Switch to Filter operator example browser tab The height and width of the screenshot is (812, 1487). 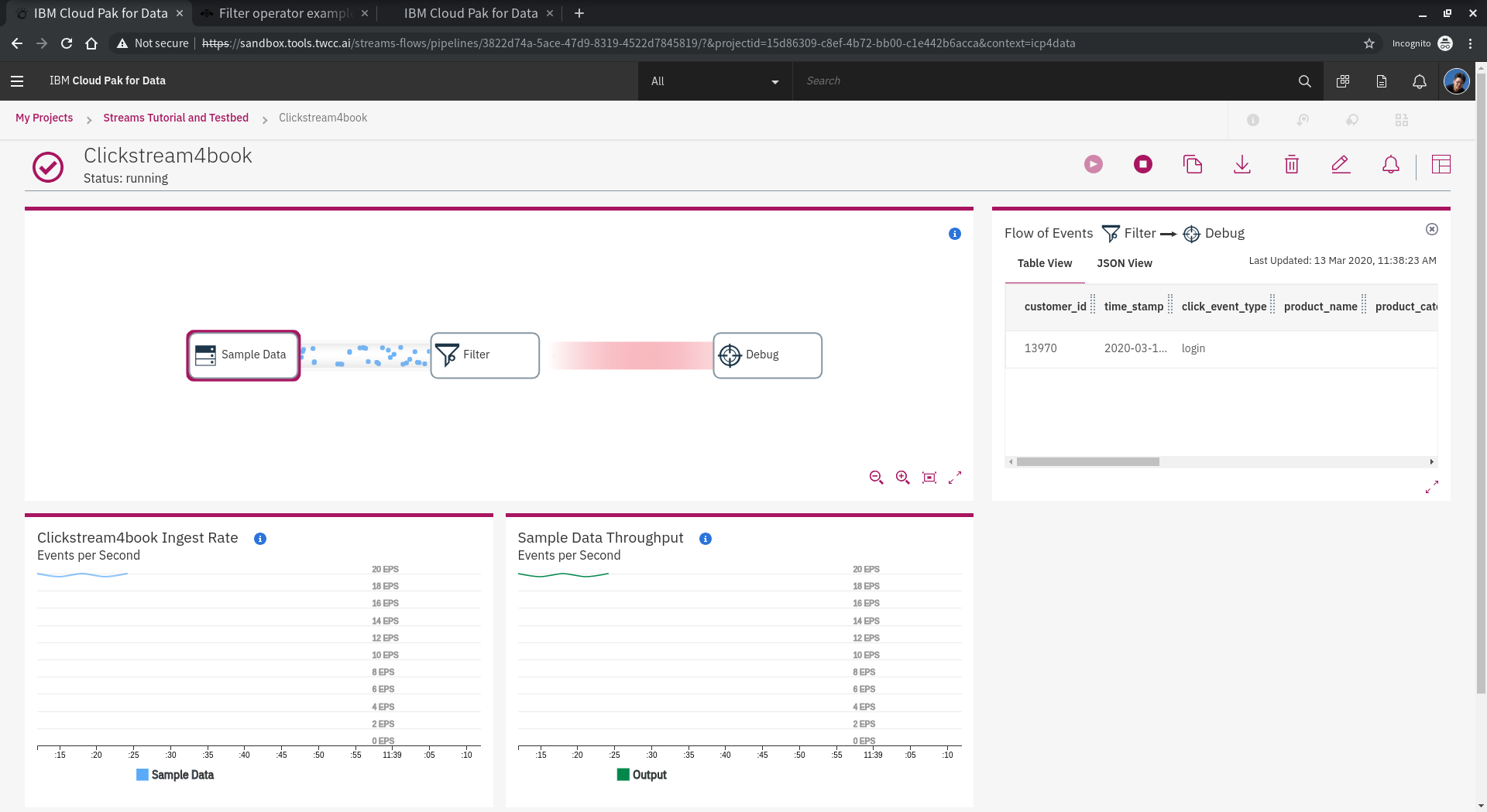(x=286, y=13)
